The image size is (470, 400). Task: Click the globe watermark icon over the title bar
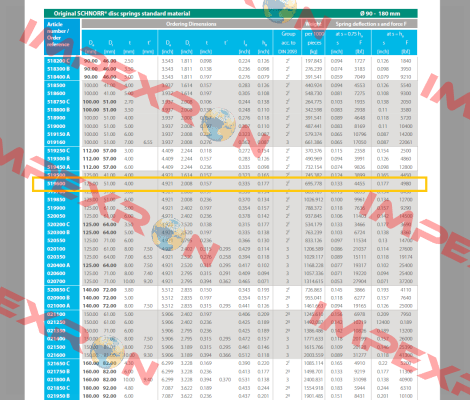click(280, 10)
